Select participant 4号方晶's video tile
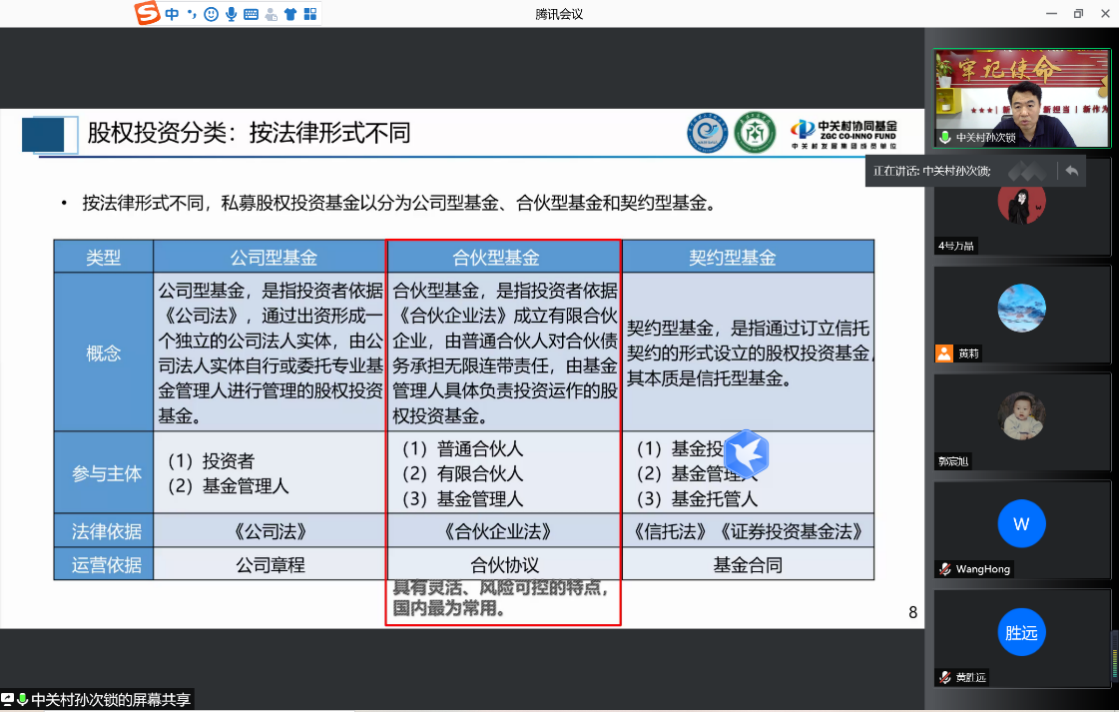Viewport: 1119px width, 712px height. [1021, 205]
